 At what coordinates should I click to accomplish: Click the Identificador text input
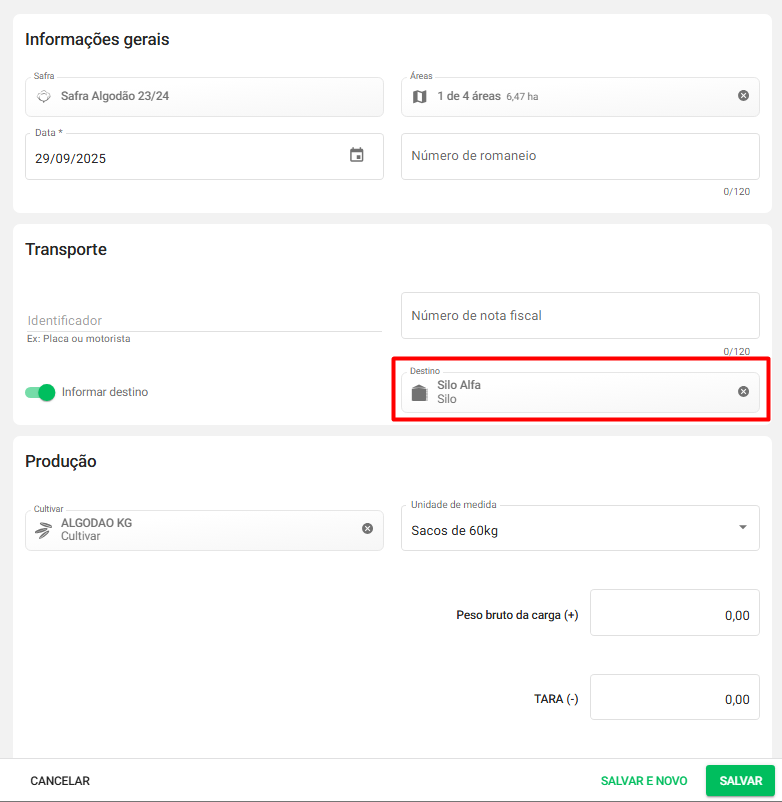203,320
